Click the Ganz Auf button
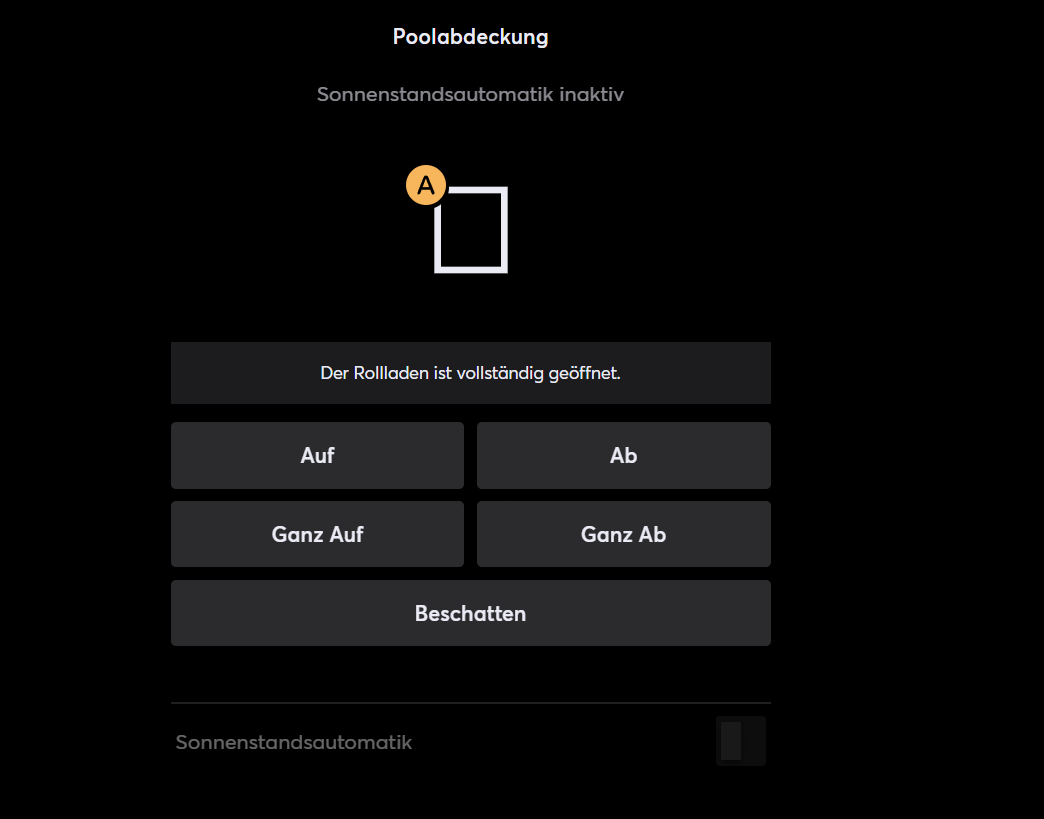The width and height of the screenshot is (1044, 819). click(317, 534)
